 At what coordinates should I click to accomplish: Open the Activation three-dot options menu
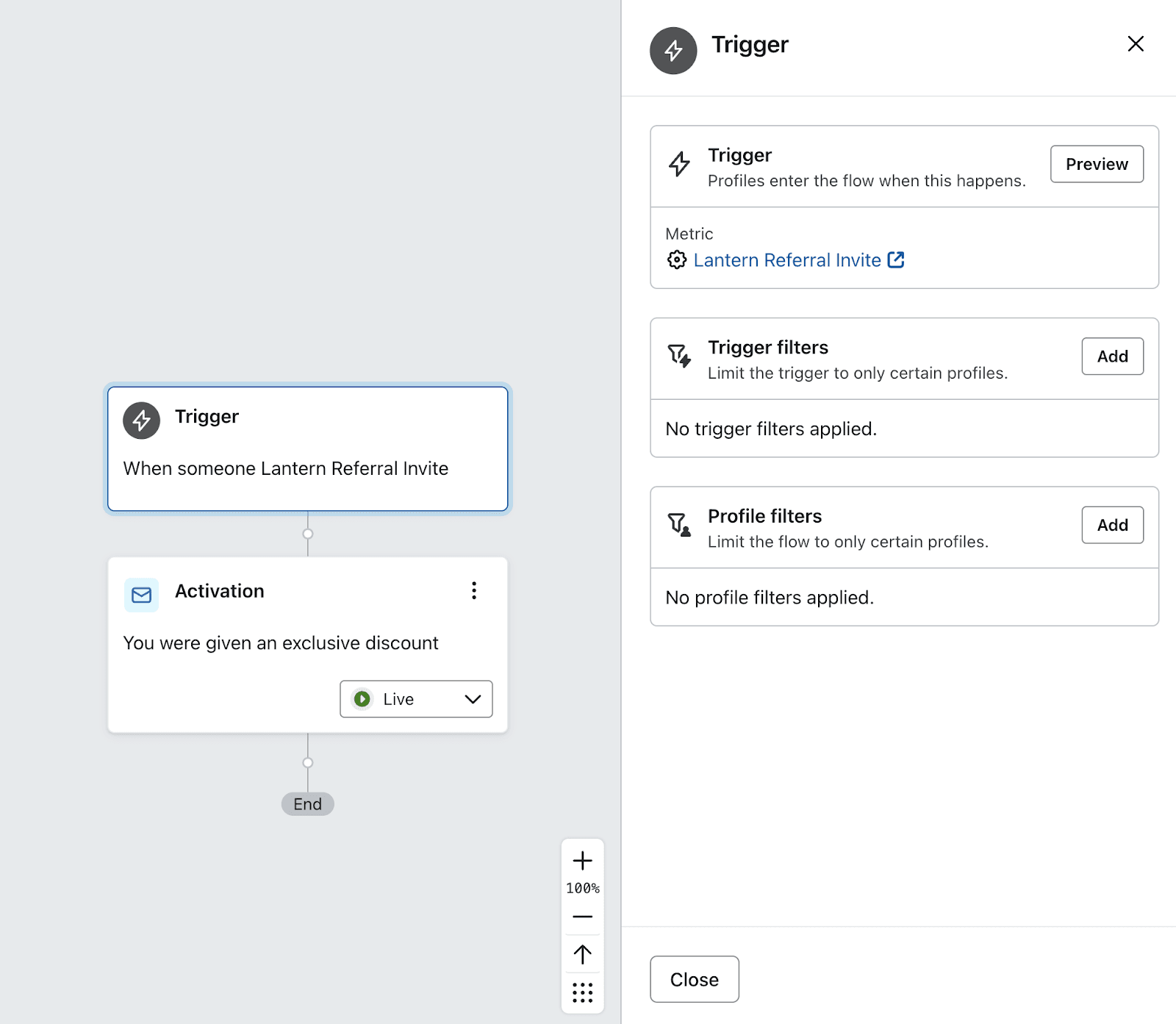pyautogui.click(x=474, y=590)
